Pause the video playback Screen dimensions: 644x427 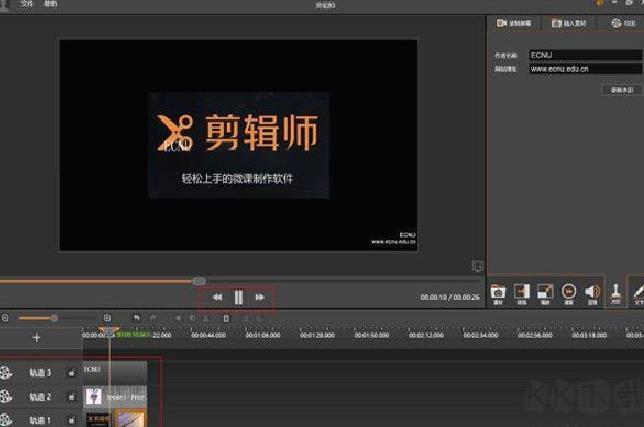tap(239, 297)
